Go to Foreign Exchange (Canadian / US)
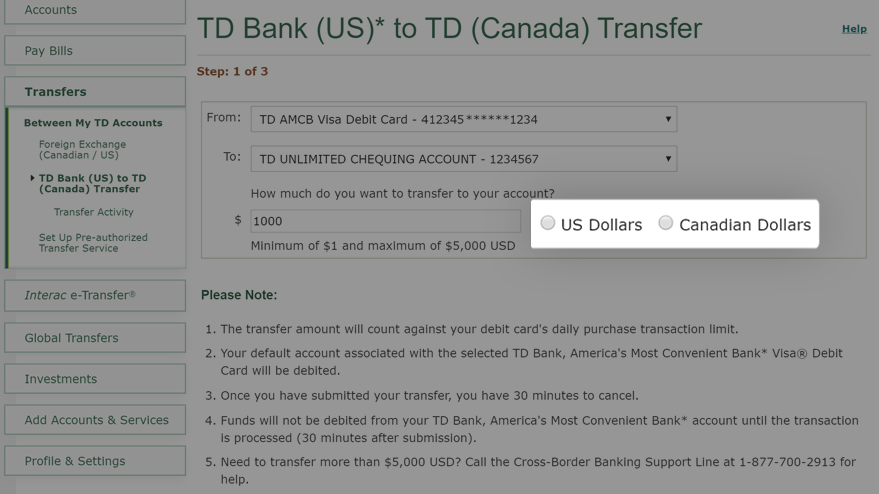Viewport: 879px width, 494px height. coord(82,150)
